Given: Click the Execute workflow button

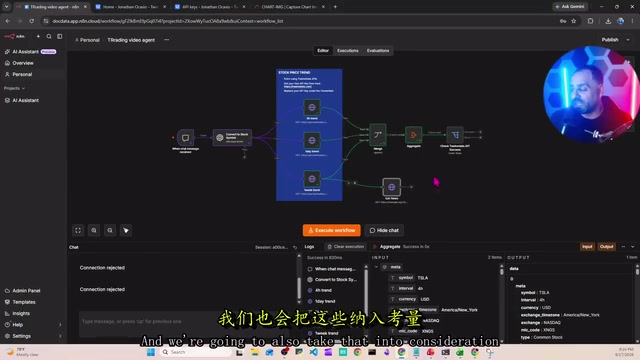Looking at the screenshot, I should coord(331,231).
